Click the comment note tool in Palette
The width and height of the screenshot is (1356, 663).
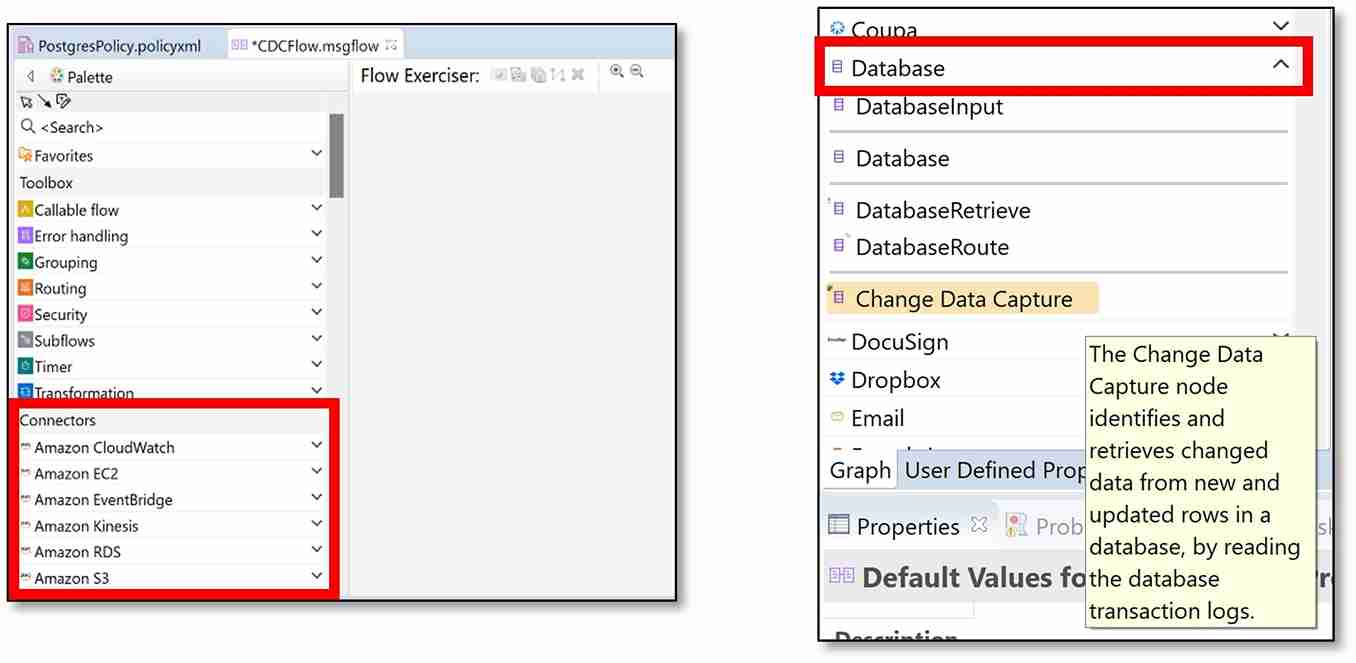(63, 101)
